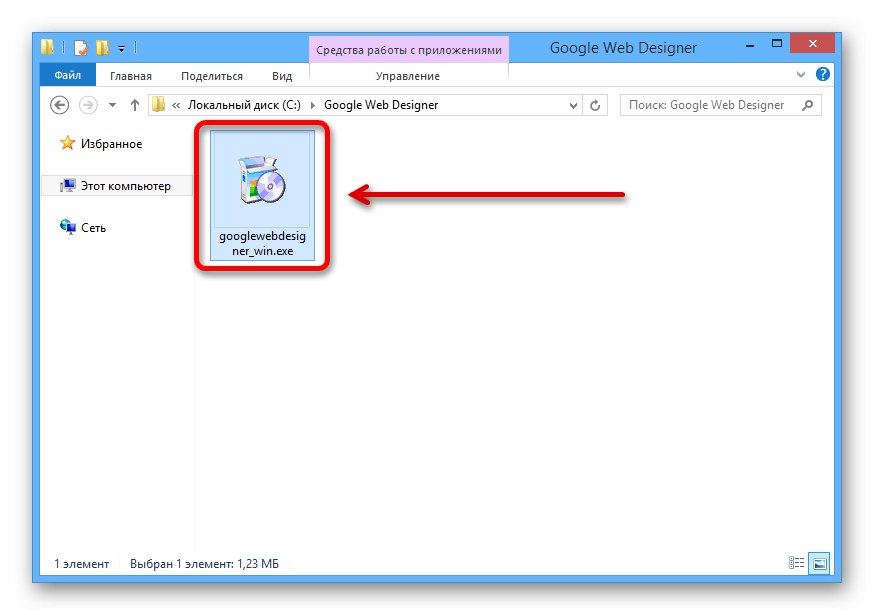Screen dimensions: 874x615
Task: Open recent locations dropdown arrow
Action: [x=112, y=105]
